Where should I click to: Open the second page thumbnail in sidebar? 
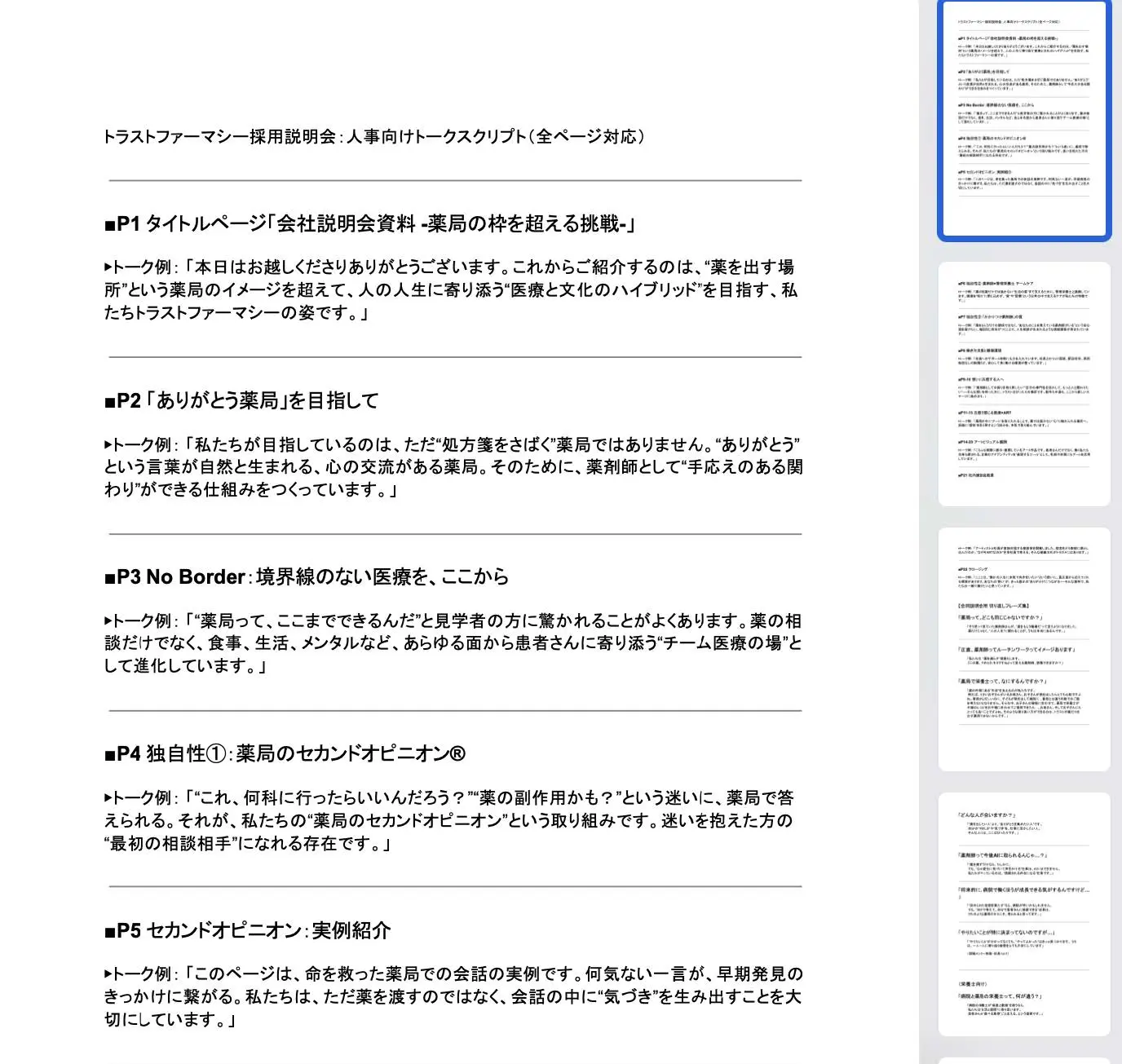pos(1024,383)
